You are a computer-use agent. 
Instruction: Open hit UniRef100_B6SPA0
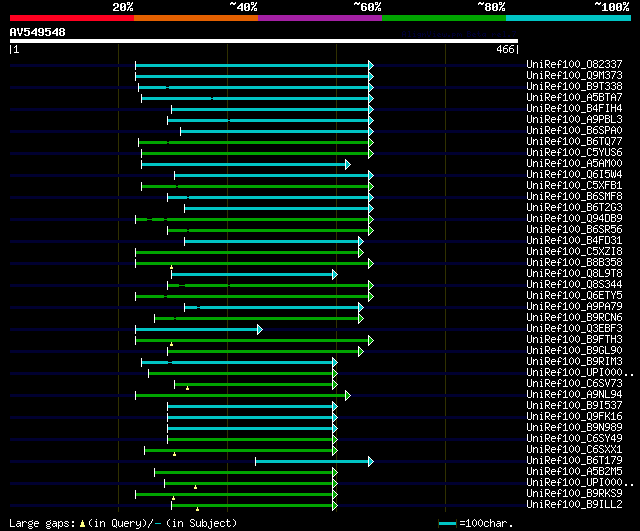click(574, 131)
